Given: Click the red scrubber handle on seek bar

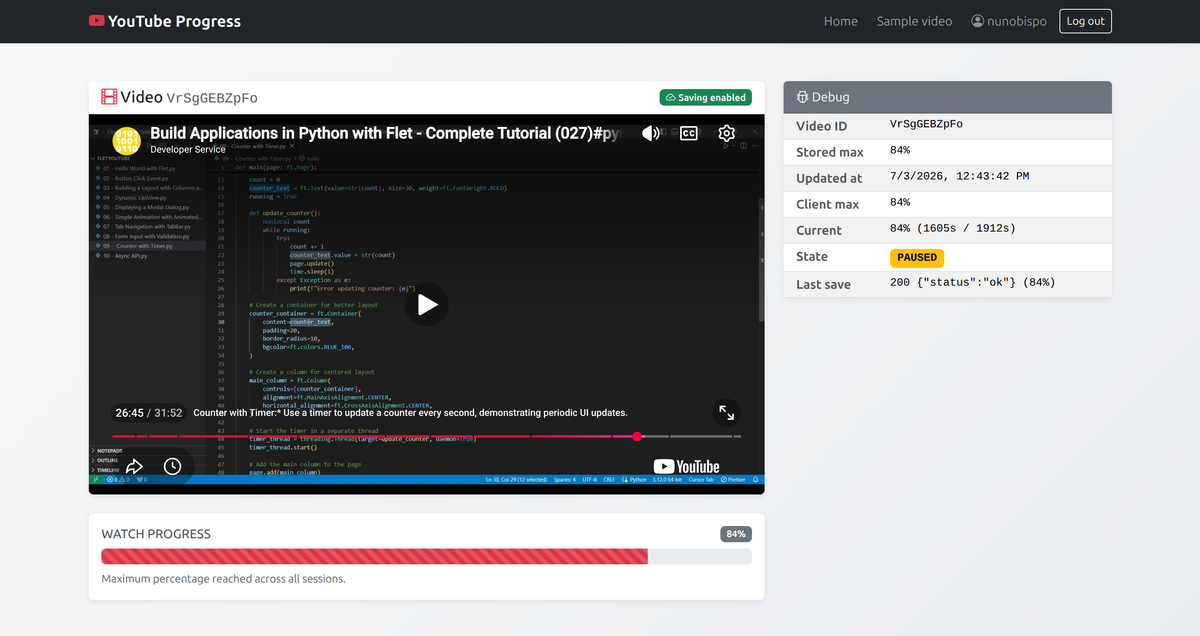Looking at the screenshot, I should pyautogui.click(x=637, y=436).
